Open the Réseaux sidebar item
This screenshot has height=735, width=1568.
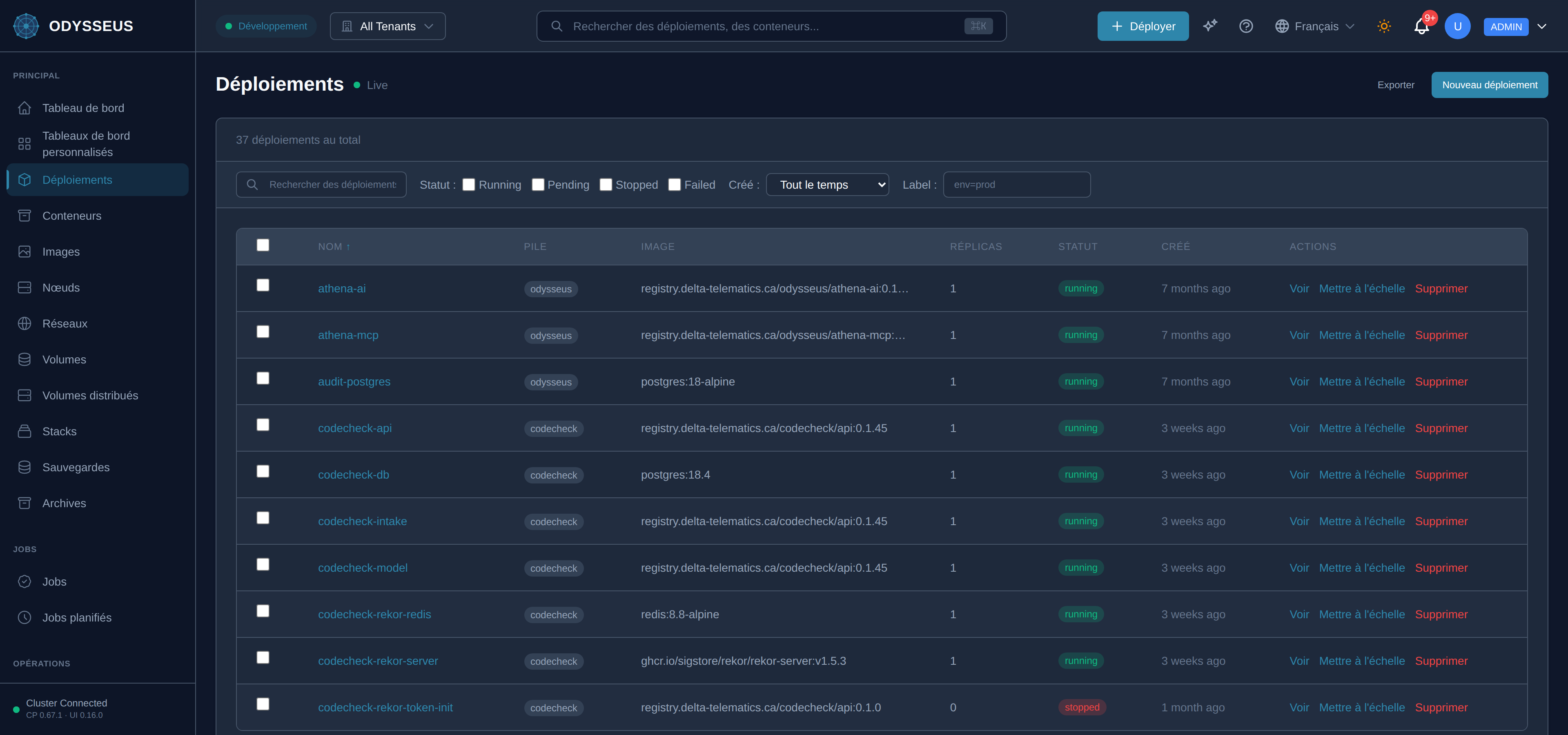pyautogui.click(x=98, y=324)
